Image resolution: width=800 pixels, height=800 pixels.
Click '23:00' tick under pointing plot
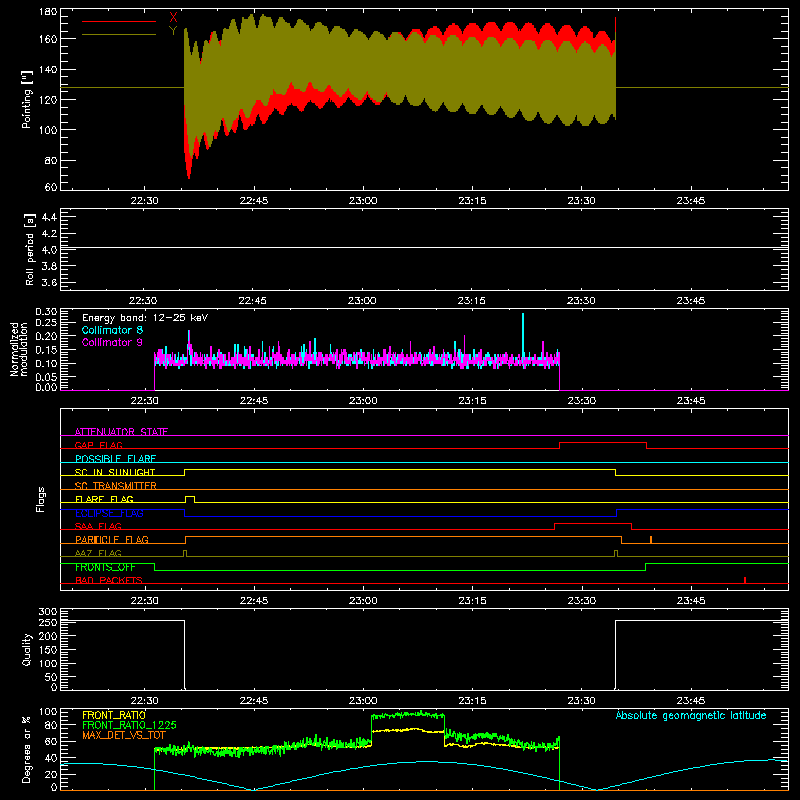[x=363, y=201]
